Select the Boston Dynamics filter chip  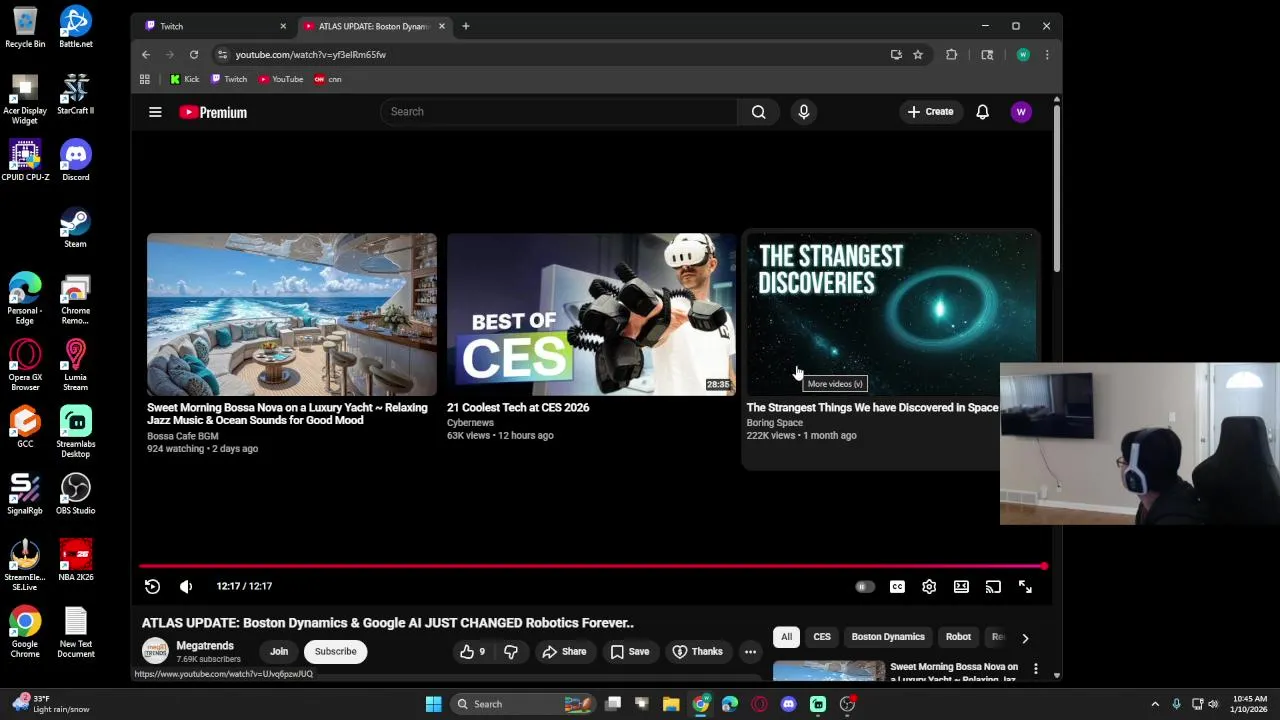[888, 637]
